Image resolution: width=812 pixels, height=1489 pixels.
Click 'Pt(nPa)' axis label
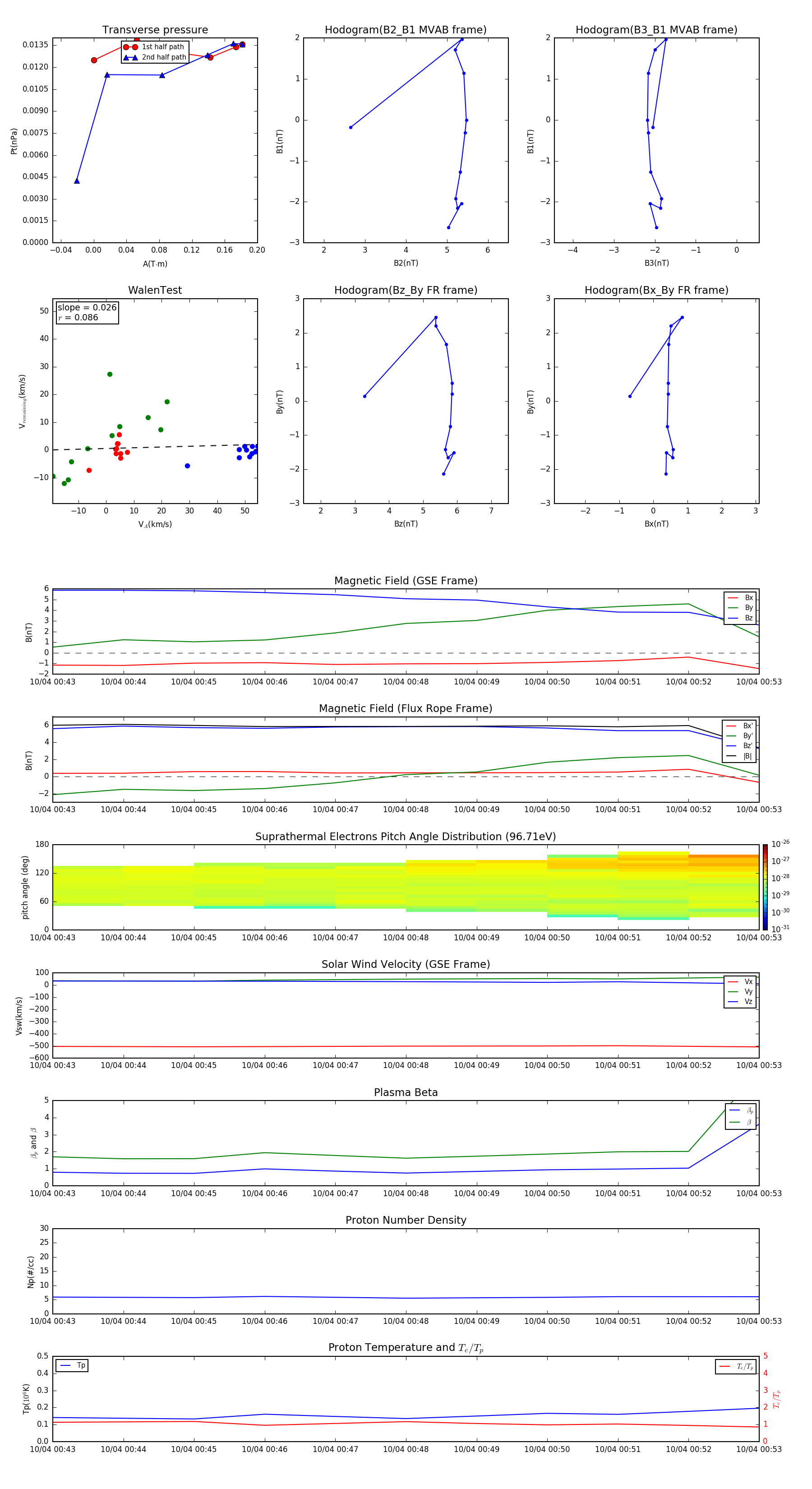point(14,140)
